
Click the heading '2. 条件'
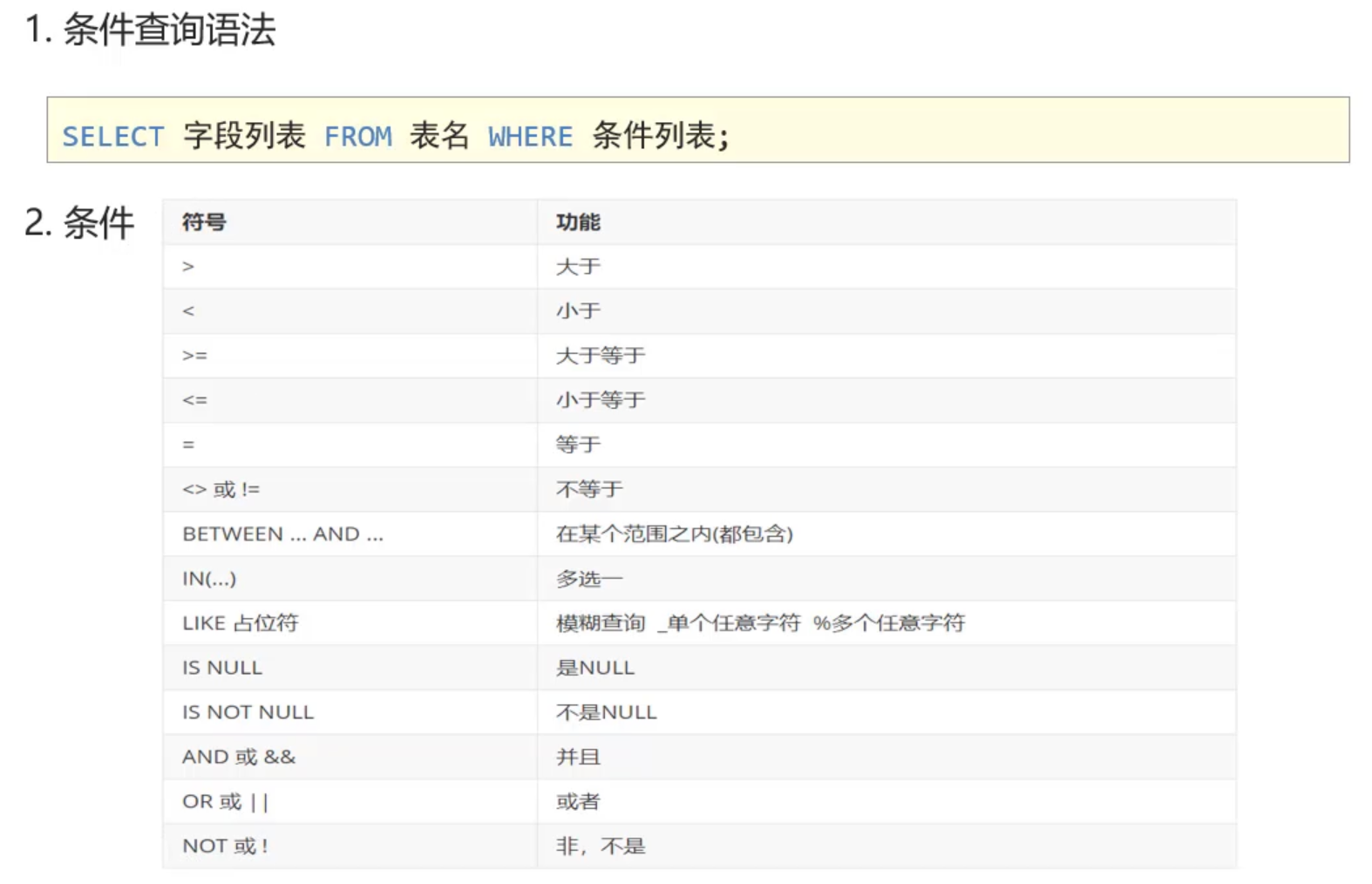tap(79, 223)
